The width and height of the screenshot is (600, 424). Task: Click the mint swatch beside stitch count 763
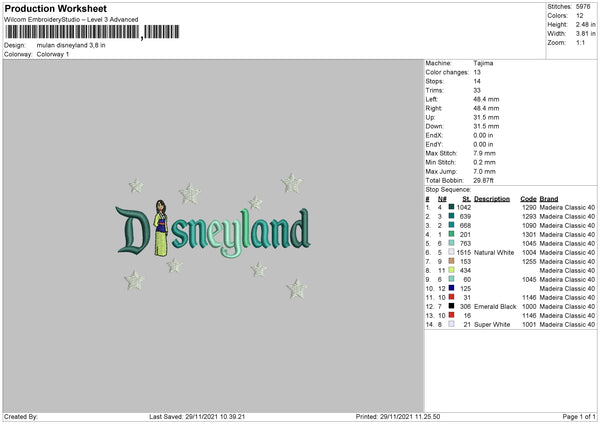pos(451,243)
